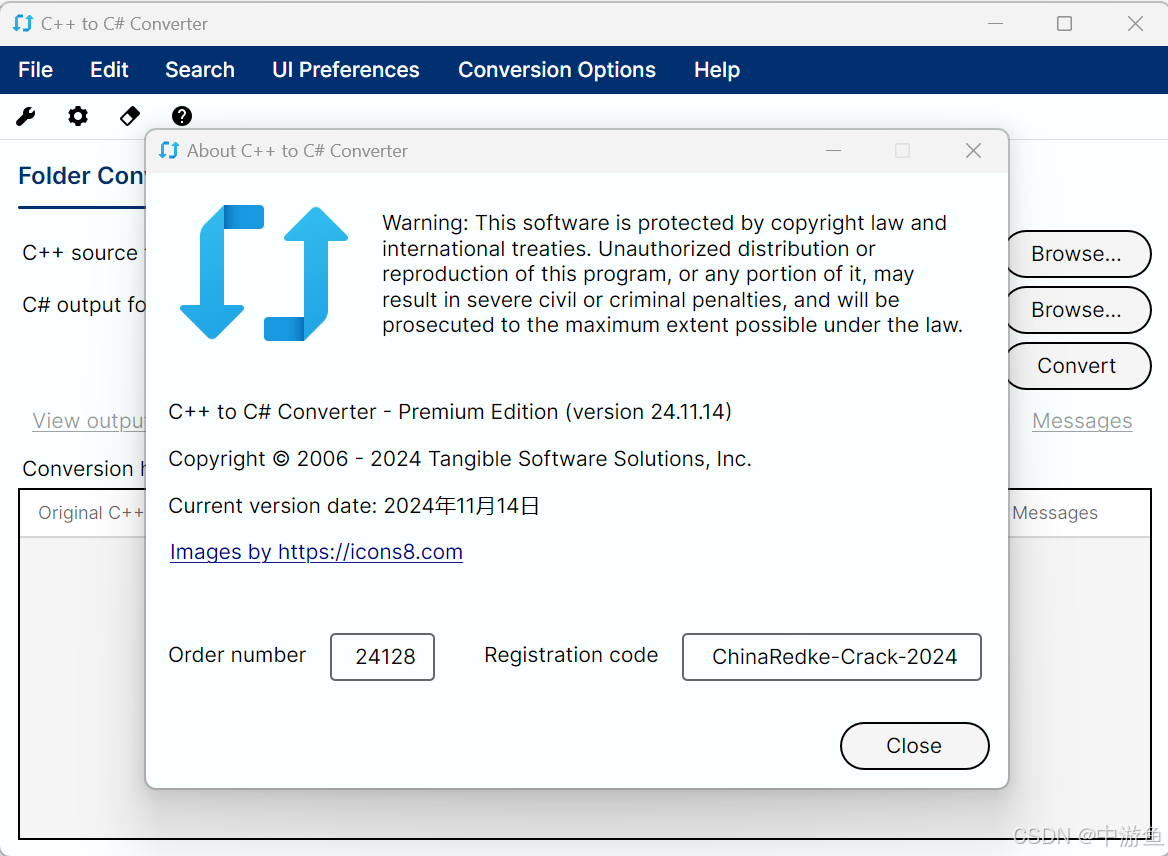Click the Current version date text
This screenshot has height=856, width=1168.
point(354,506)
